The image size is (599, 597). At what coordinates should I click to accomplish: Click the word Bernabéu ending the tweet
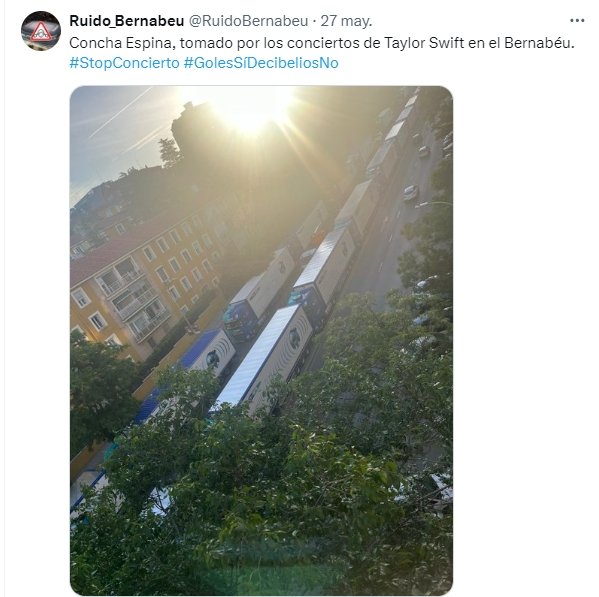click(x=539, y=43)
